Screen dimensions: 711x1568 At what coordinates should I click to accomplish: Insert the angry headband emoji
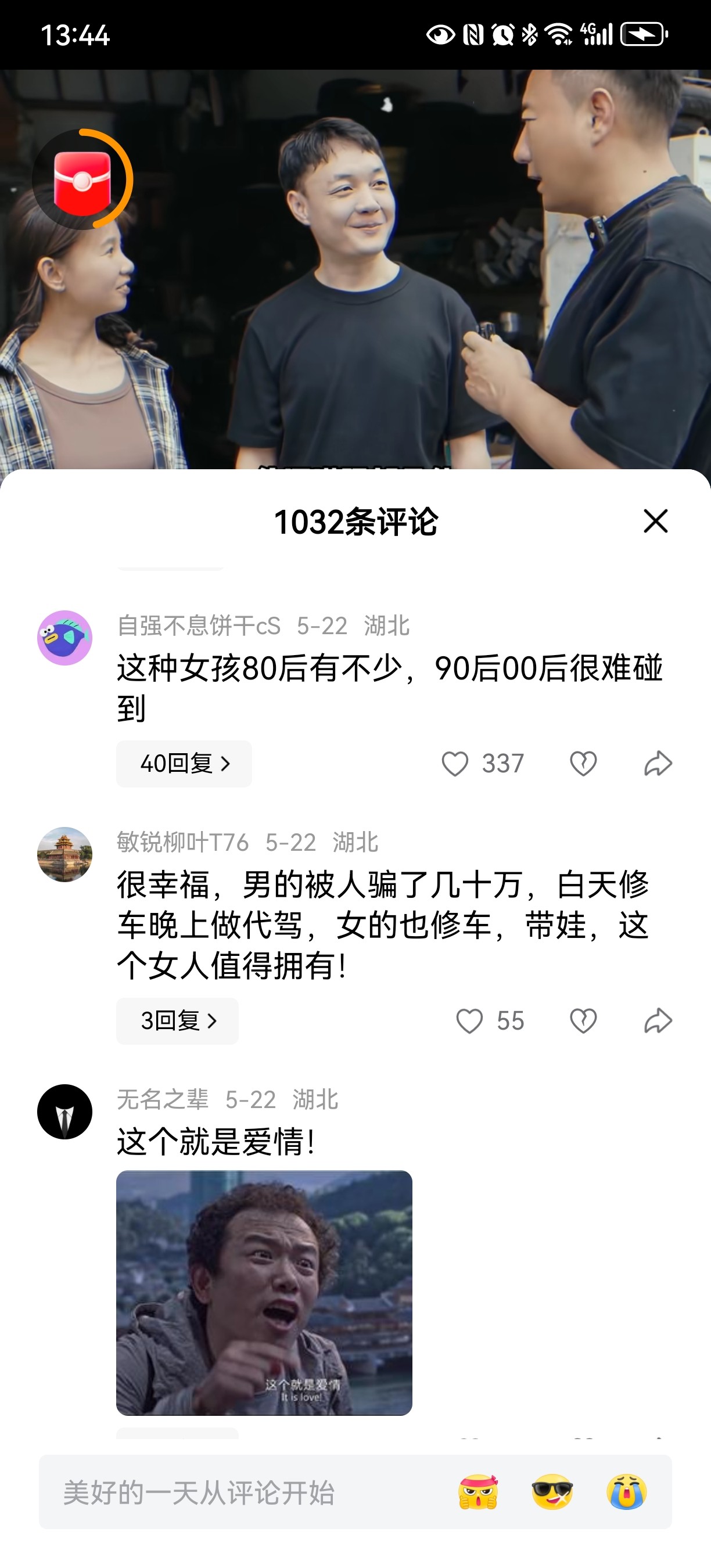point(478,1492)
